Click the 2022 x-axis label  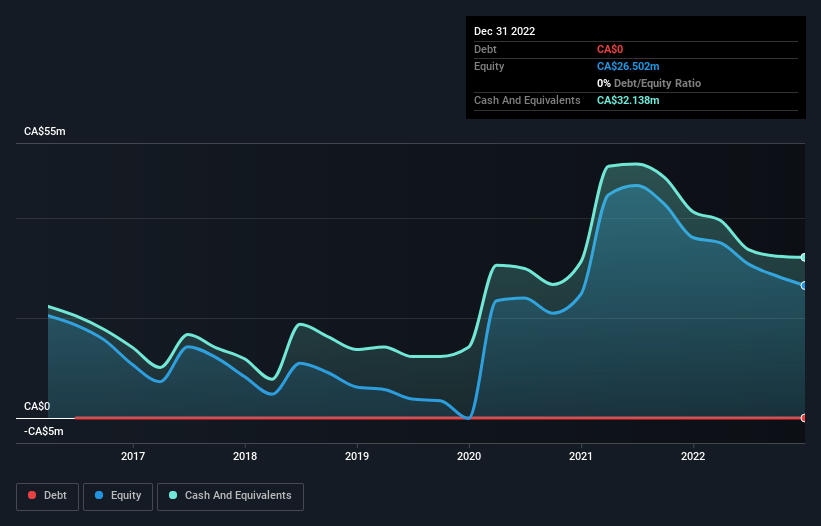(x=693, y=456)
